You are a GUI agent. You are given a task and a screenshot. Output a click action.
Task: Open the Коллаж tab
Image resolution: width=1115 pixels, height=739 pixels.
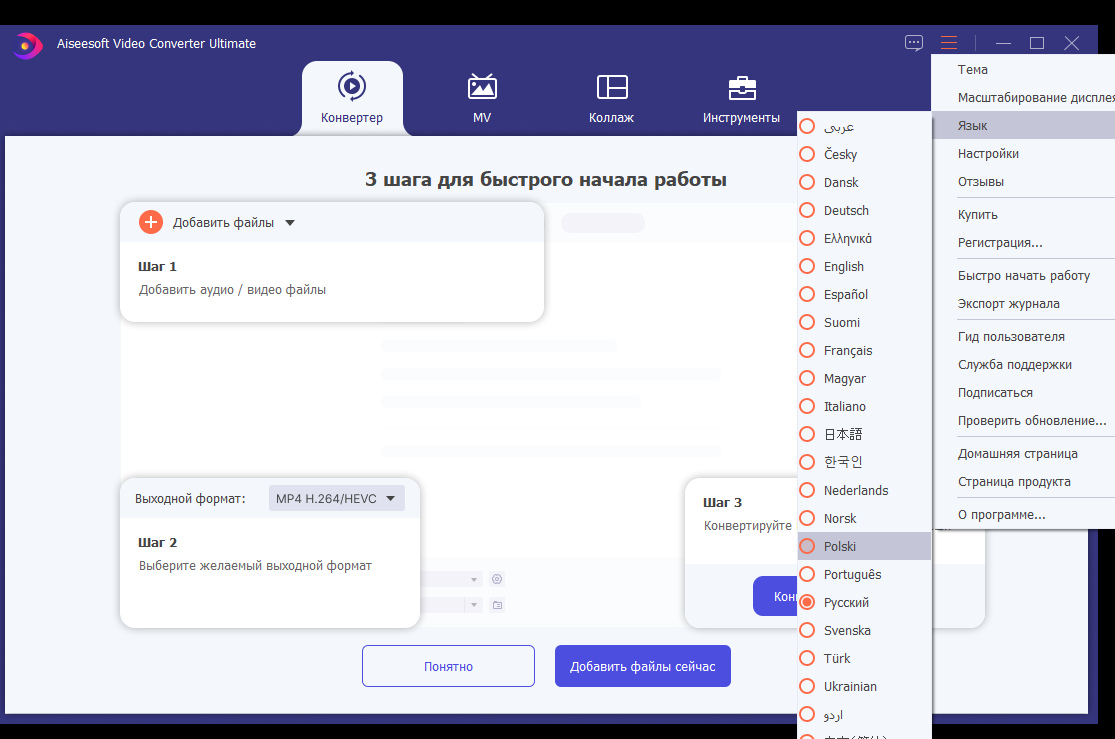612,98
